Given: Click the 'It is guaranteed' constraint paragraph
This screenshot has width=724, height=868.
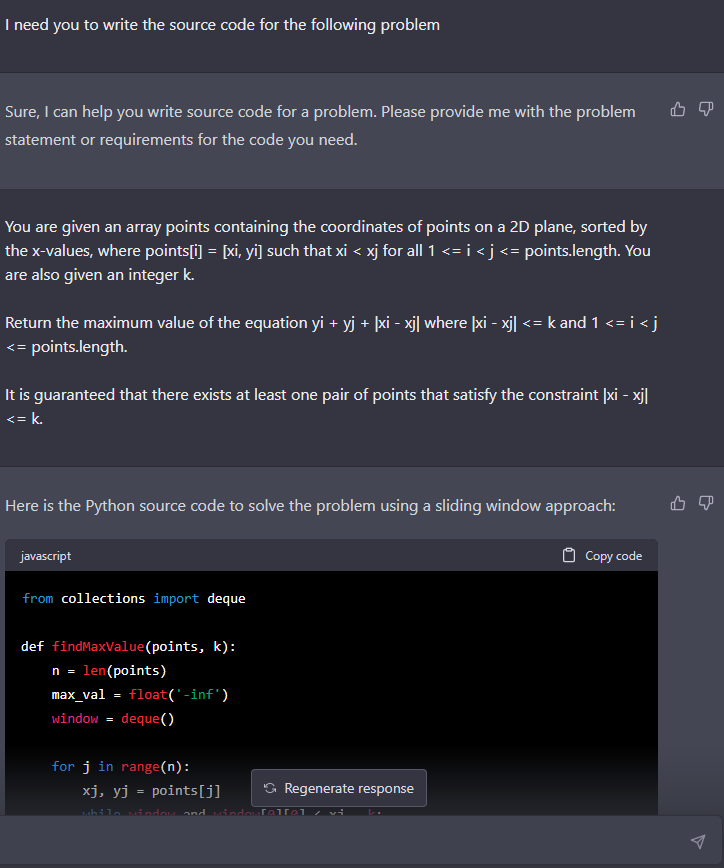Looking at the screenshot, I should [x=328, y=406].
